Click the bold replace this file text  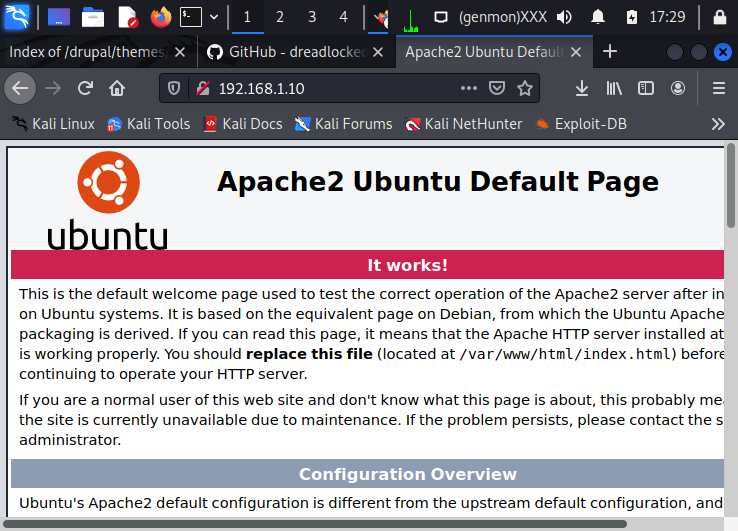click(x=309, y=354)
